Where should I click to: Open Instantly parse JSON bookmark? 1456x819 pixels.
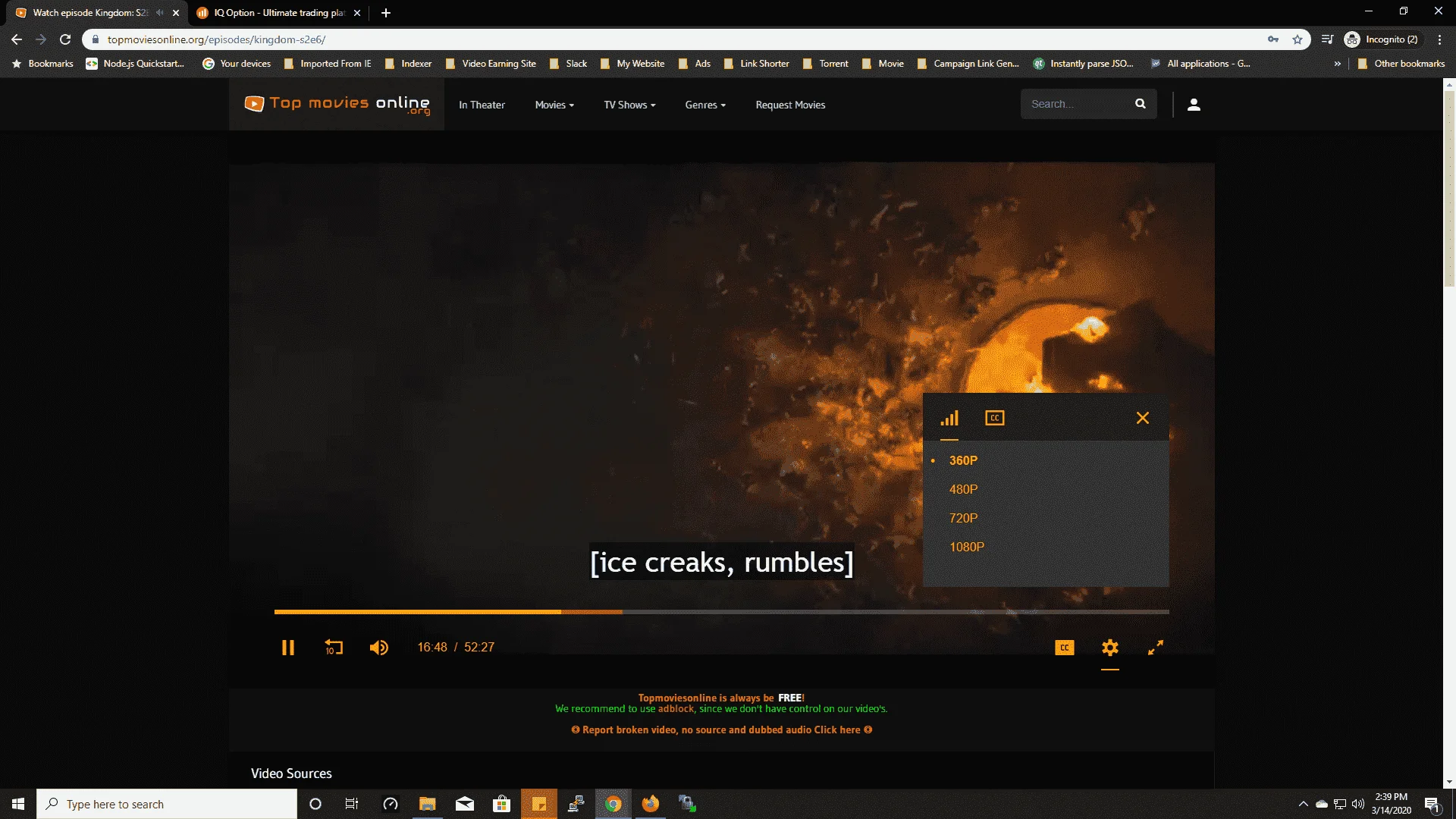click(1084, 64)
